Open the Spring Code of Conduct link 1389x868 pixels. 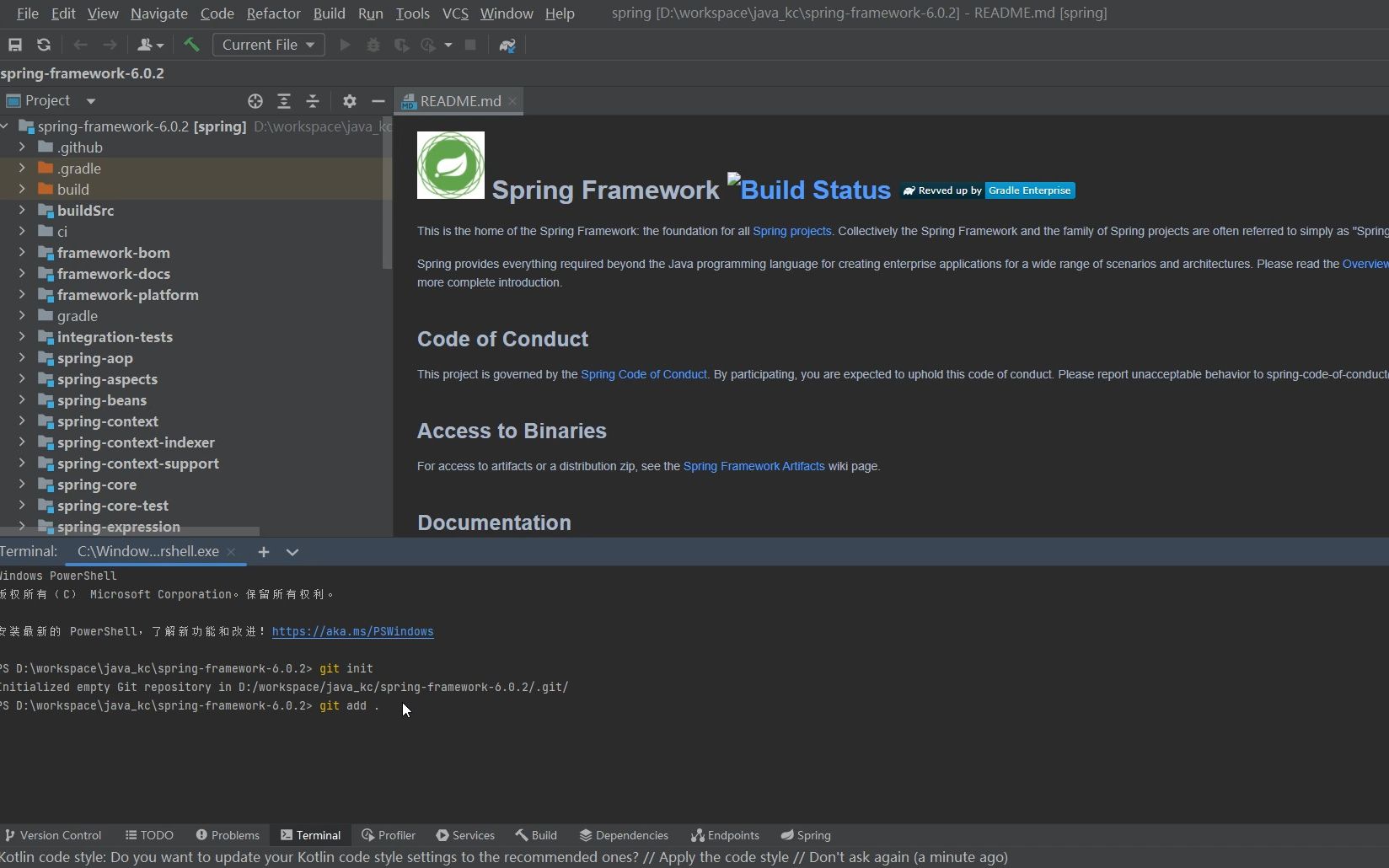point(644,374)
